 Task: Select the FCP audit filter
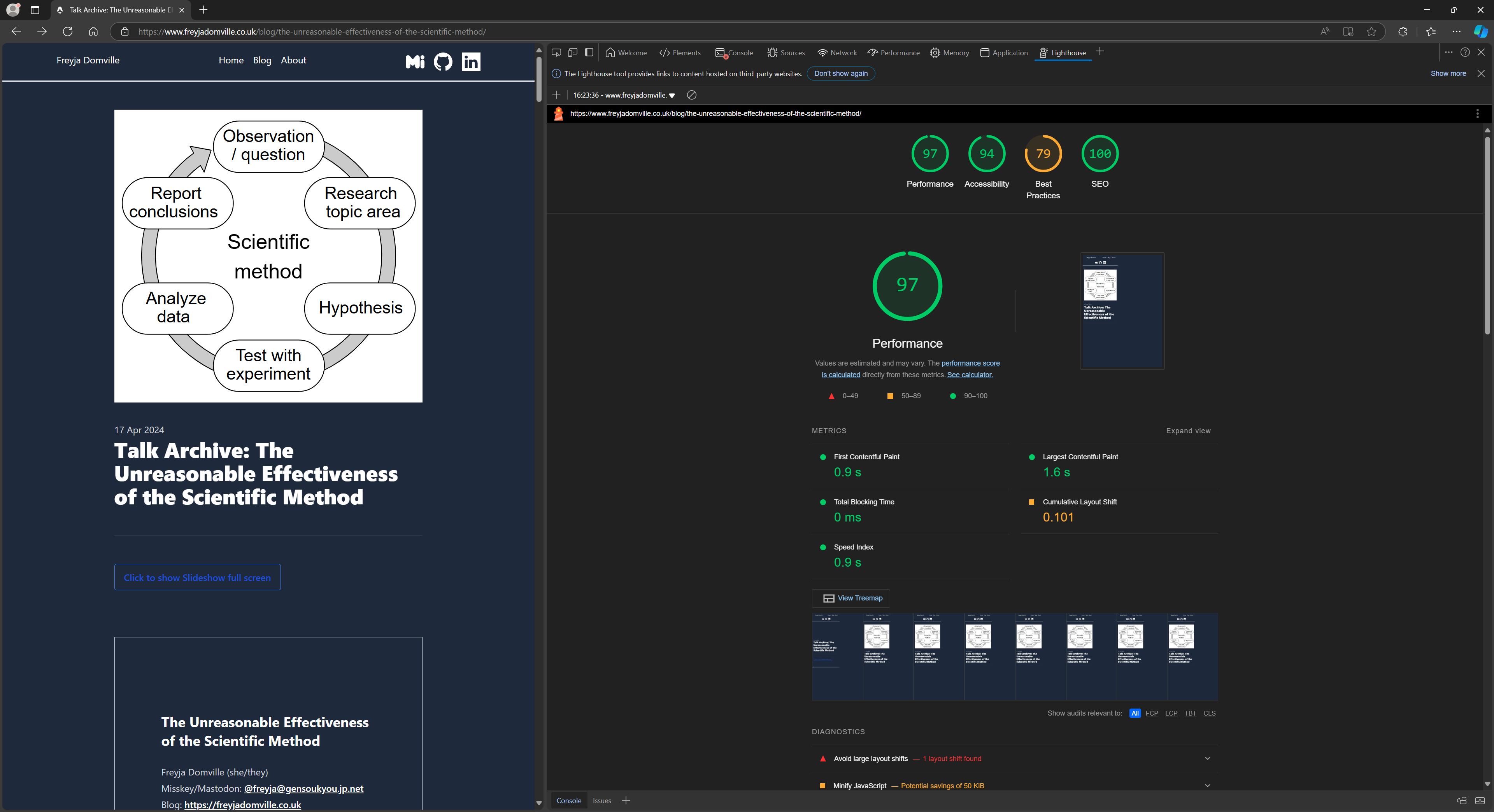click(x=1151, y=713)
